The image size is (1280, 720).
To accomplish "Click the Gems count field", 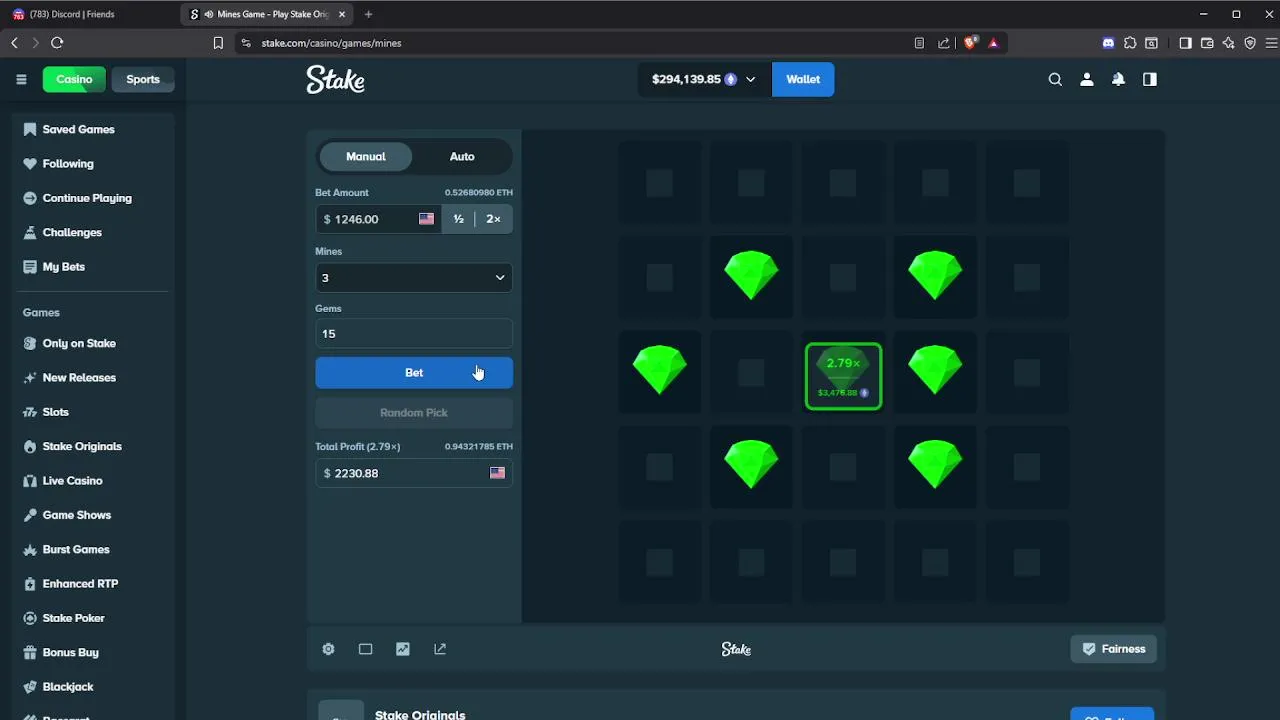I will (x=414, y=334).
